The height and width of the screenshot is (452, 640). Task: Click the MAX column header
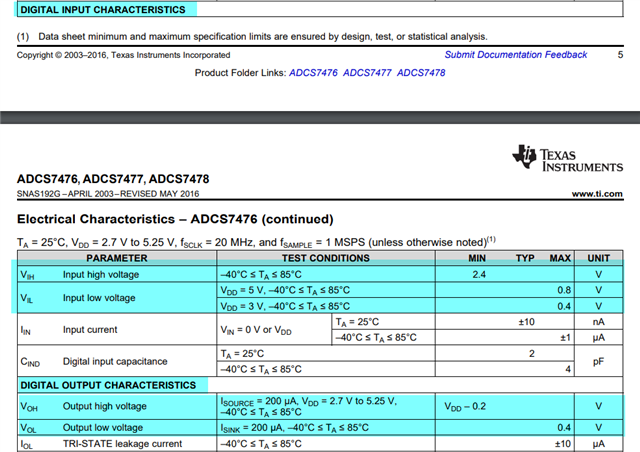560,258
